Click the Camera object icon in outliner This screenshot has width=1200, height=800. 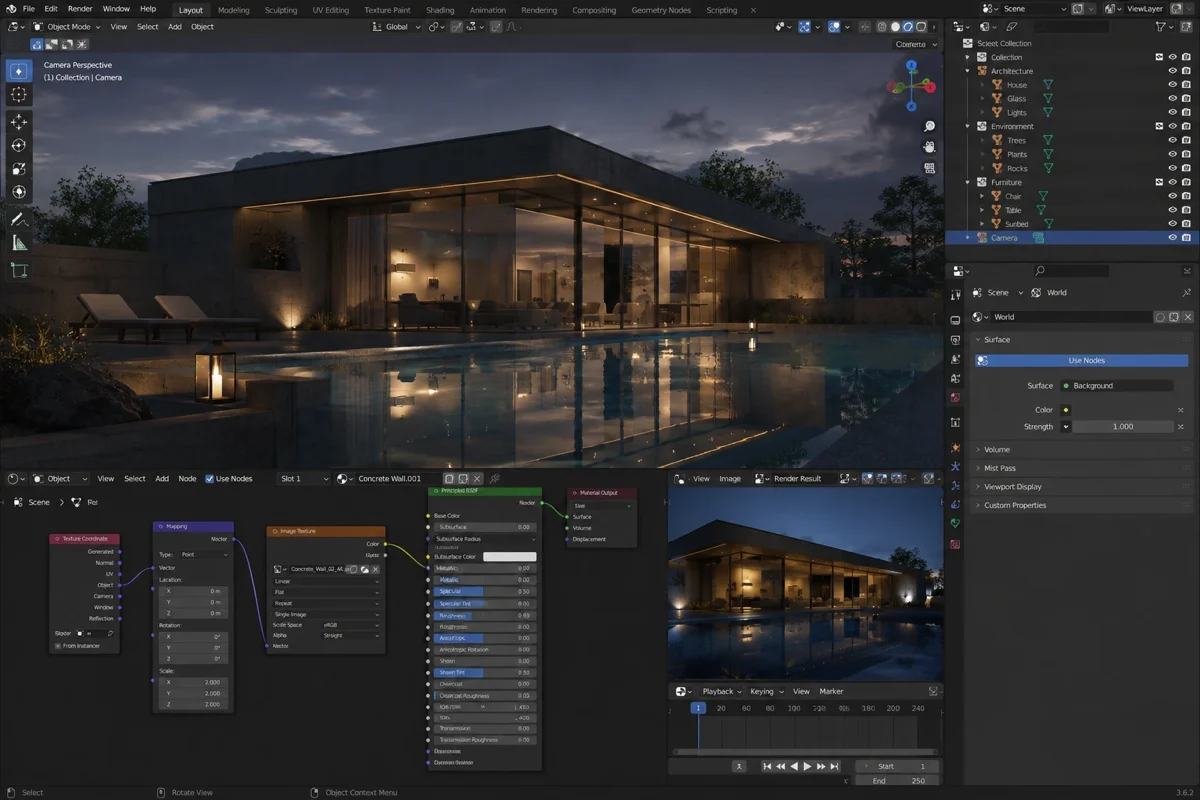(x=981, y=238)
